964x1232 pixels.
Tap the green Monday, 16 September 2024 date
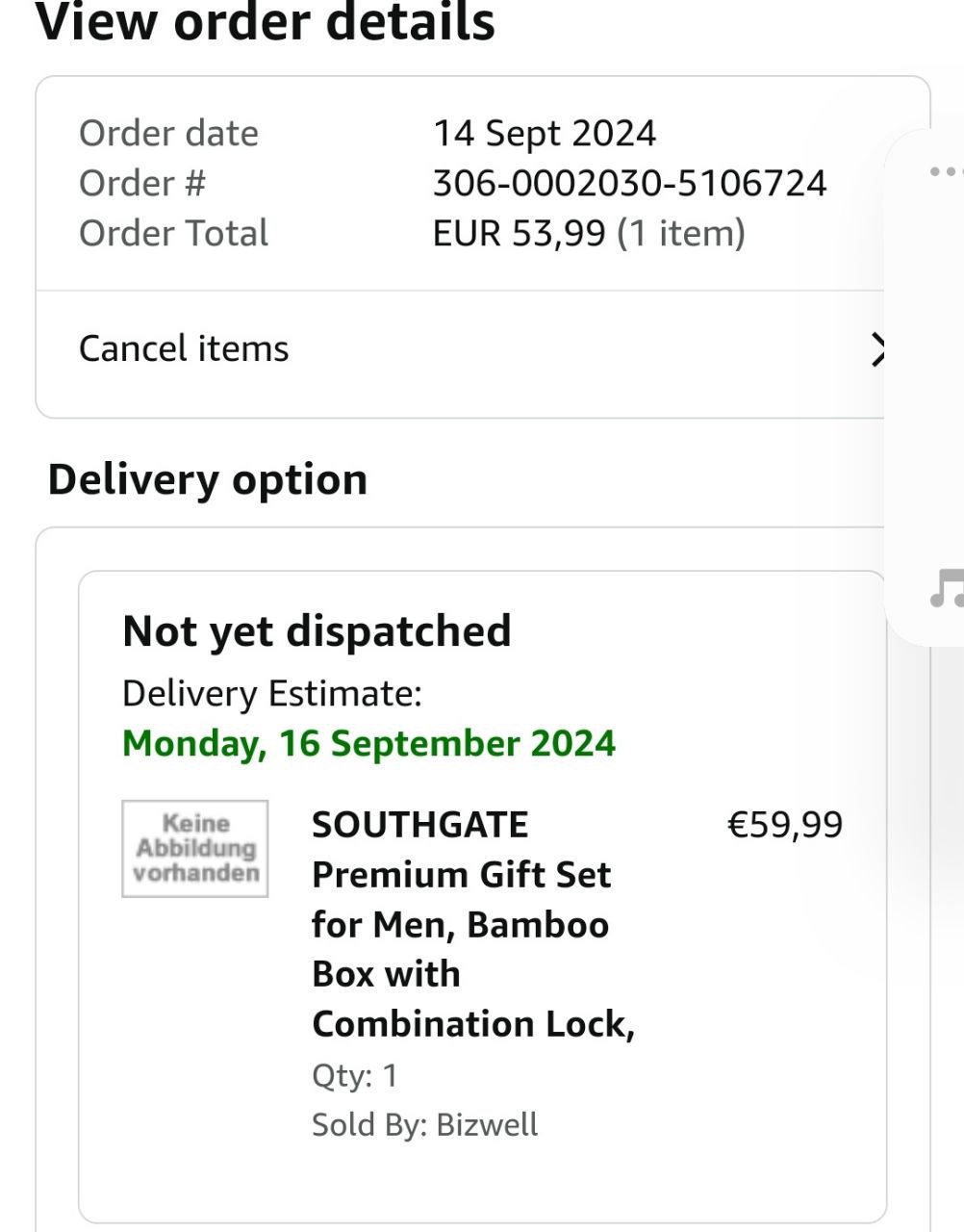coord(368,743)
